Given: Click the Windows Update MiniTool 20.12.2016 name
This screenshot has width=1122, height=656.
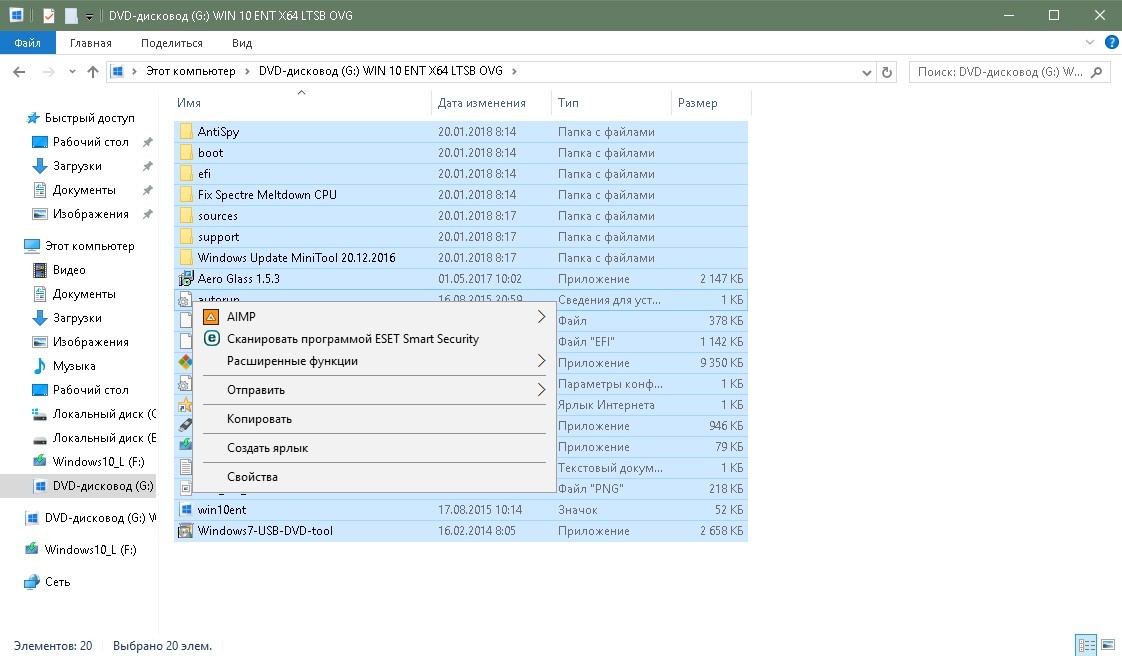Looking at the screenshot, I should (296, 258).
